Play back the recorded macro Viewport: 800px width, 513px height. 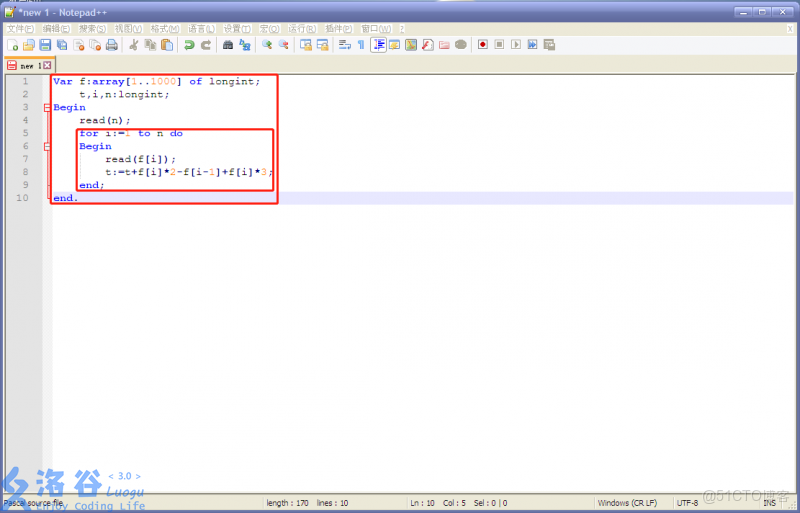point(516,45)
